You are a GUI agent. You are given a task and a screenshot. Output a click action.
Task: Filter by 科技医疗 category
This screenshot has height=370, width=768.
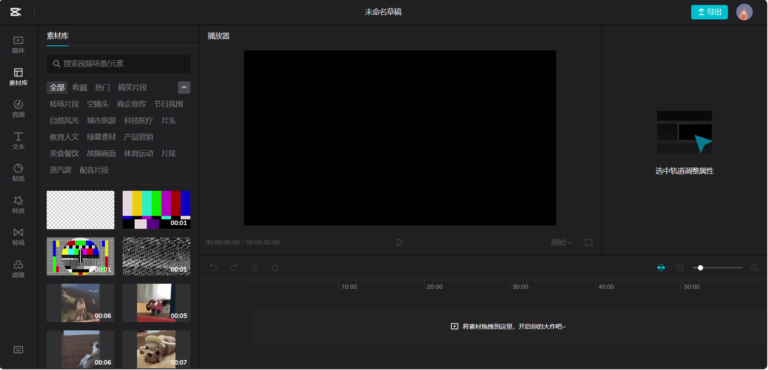[139, 121]
